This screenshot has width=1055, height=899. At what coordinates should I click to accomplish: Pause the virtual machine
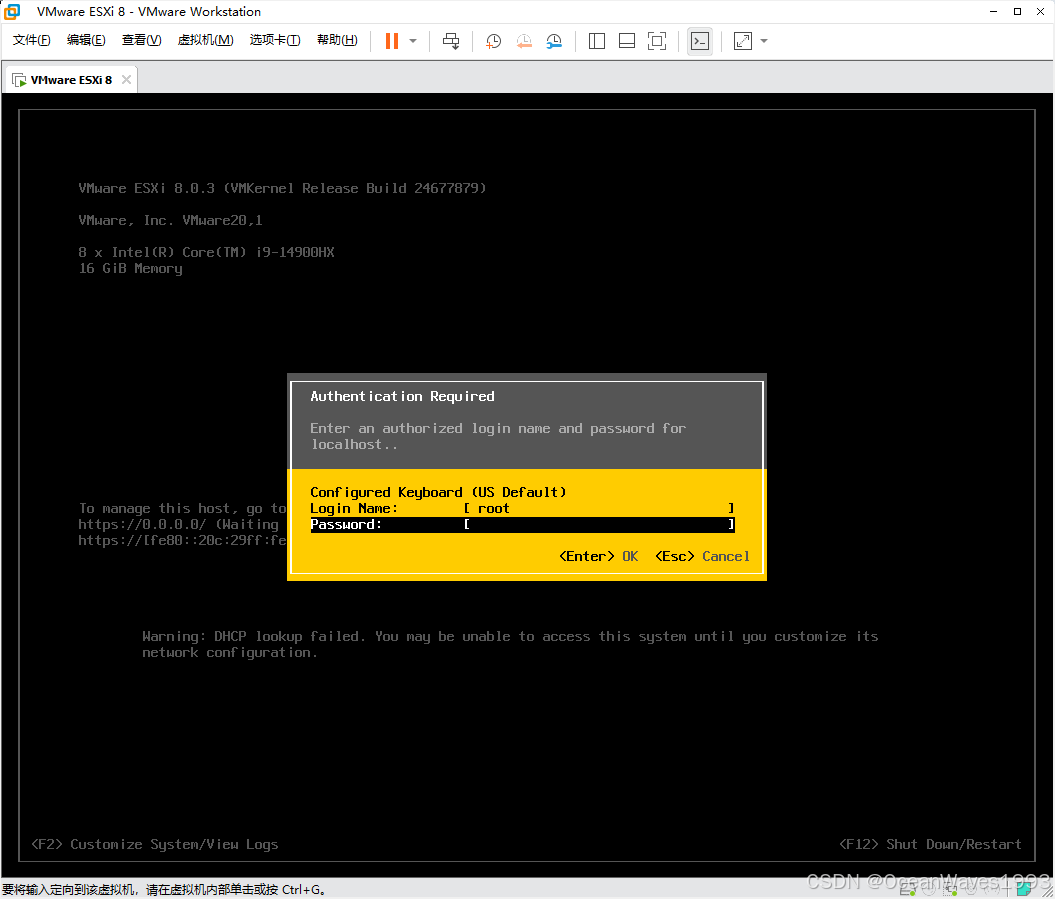(x=392, y=41)
